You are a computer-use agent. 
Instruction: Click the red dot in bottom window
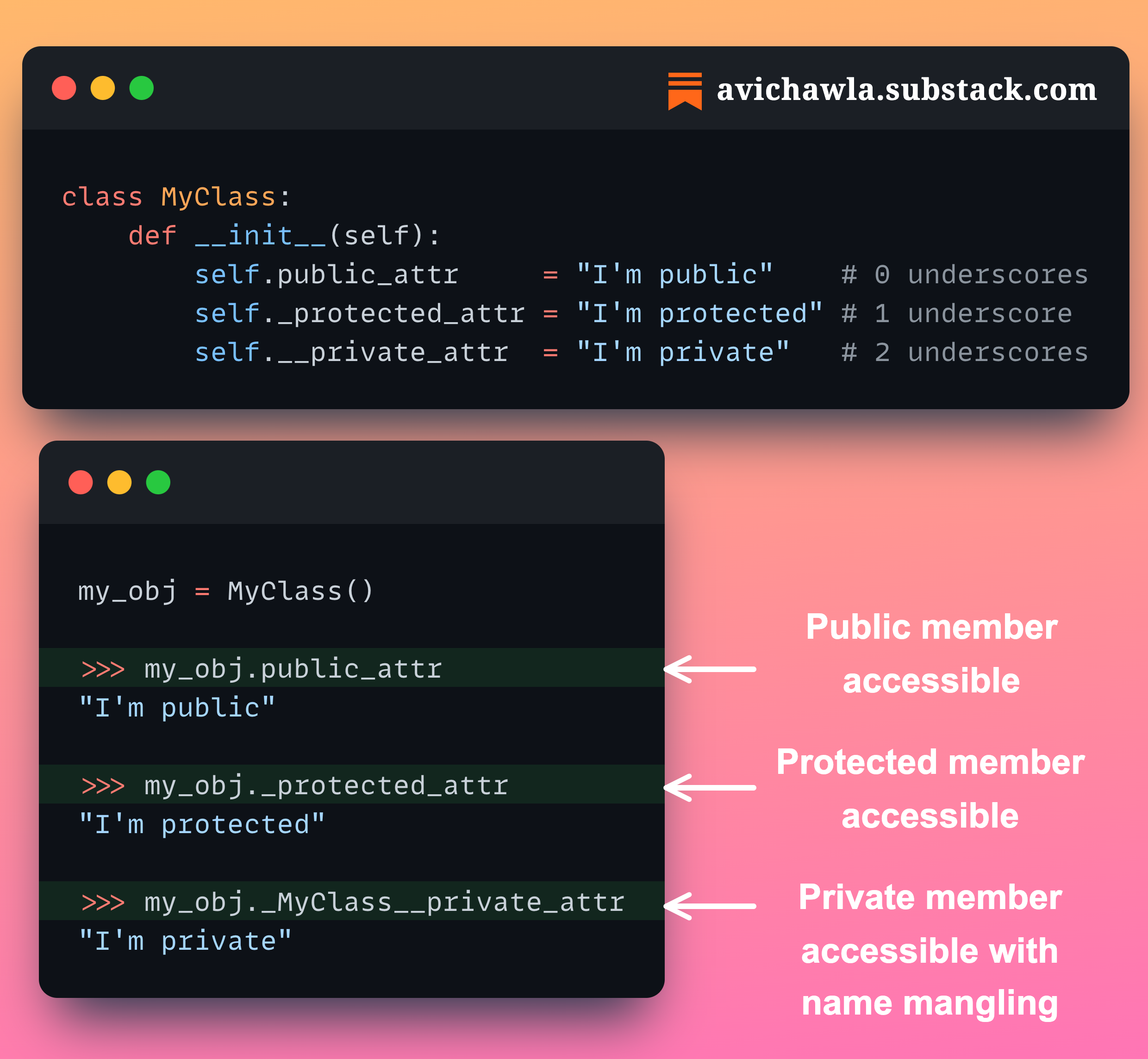[80, 482]
